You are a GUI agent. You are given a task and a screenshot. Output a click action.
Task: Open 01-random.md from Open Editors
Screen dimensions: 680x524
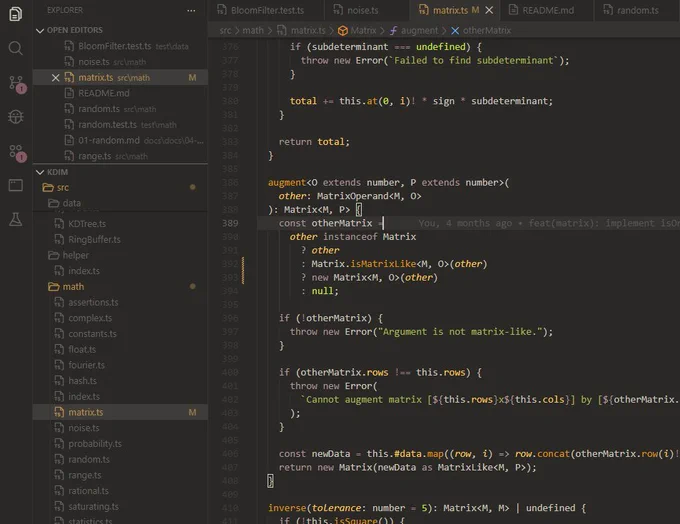(x=120, y=140)
